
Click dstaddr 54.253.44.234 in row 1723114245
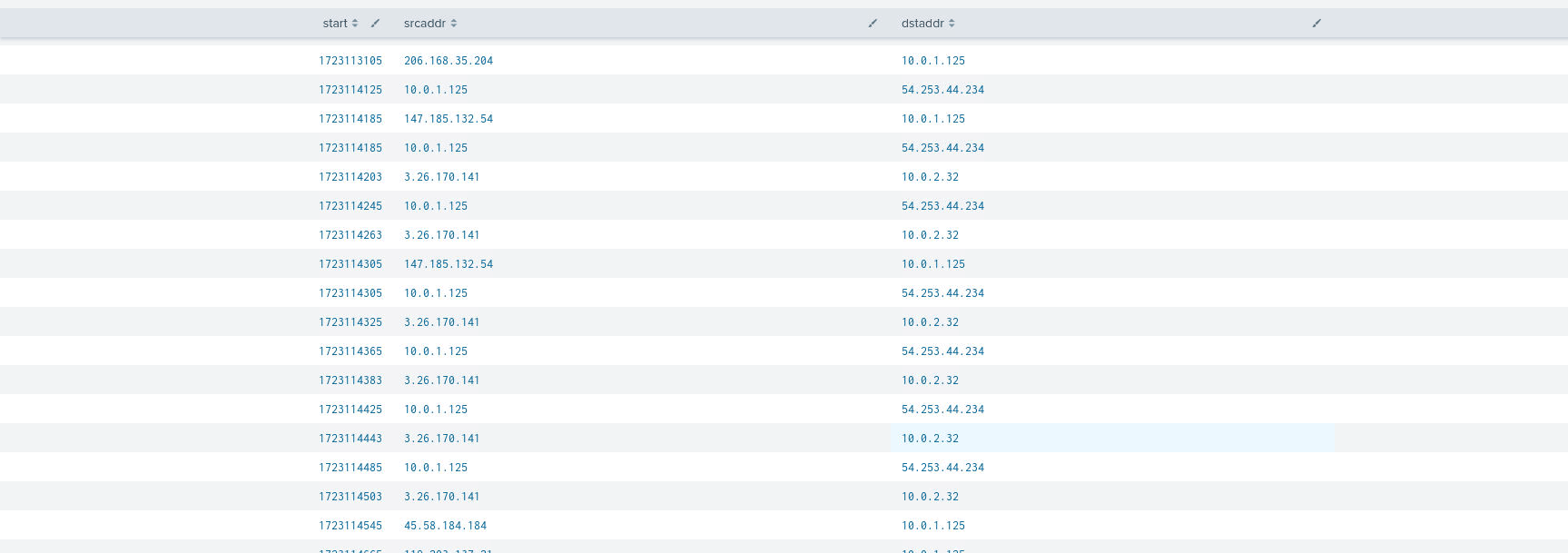pos(942,206)
